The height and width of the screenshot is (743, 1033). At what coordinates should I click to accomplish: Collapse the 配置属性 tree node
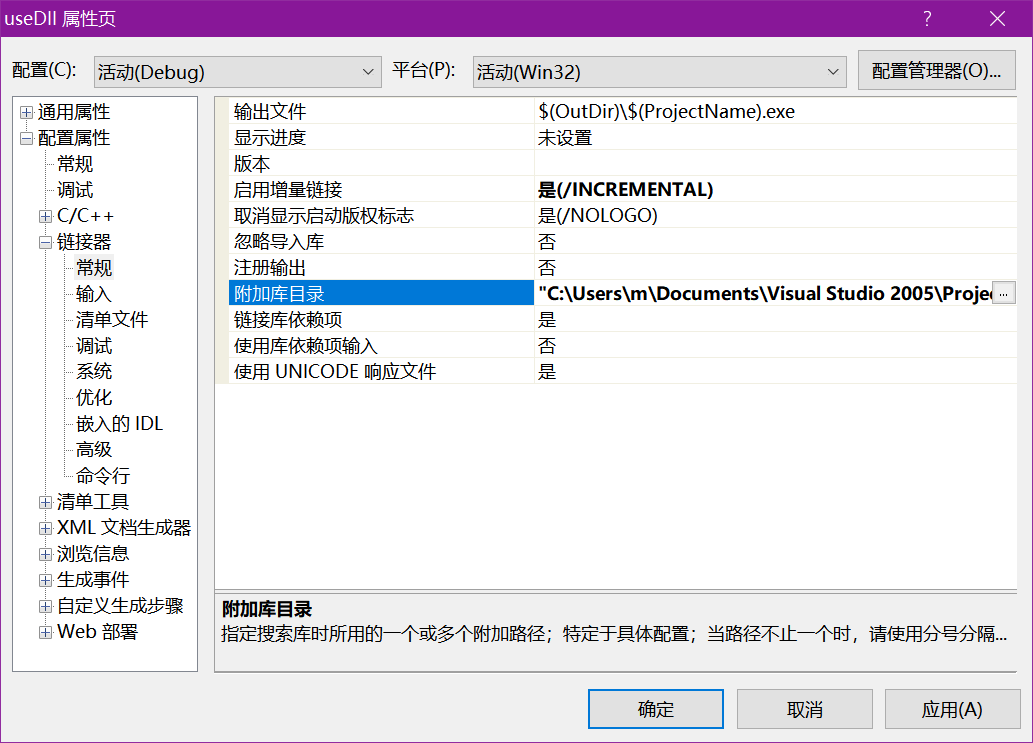(x=26, y=138)
